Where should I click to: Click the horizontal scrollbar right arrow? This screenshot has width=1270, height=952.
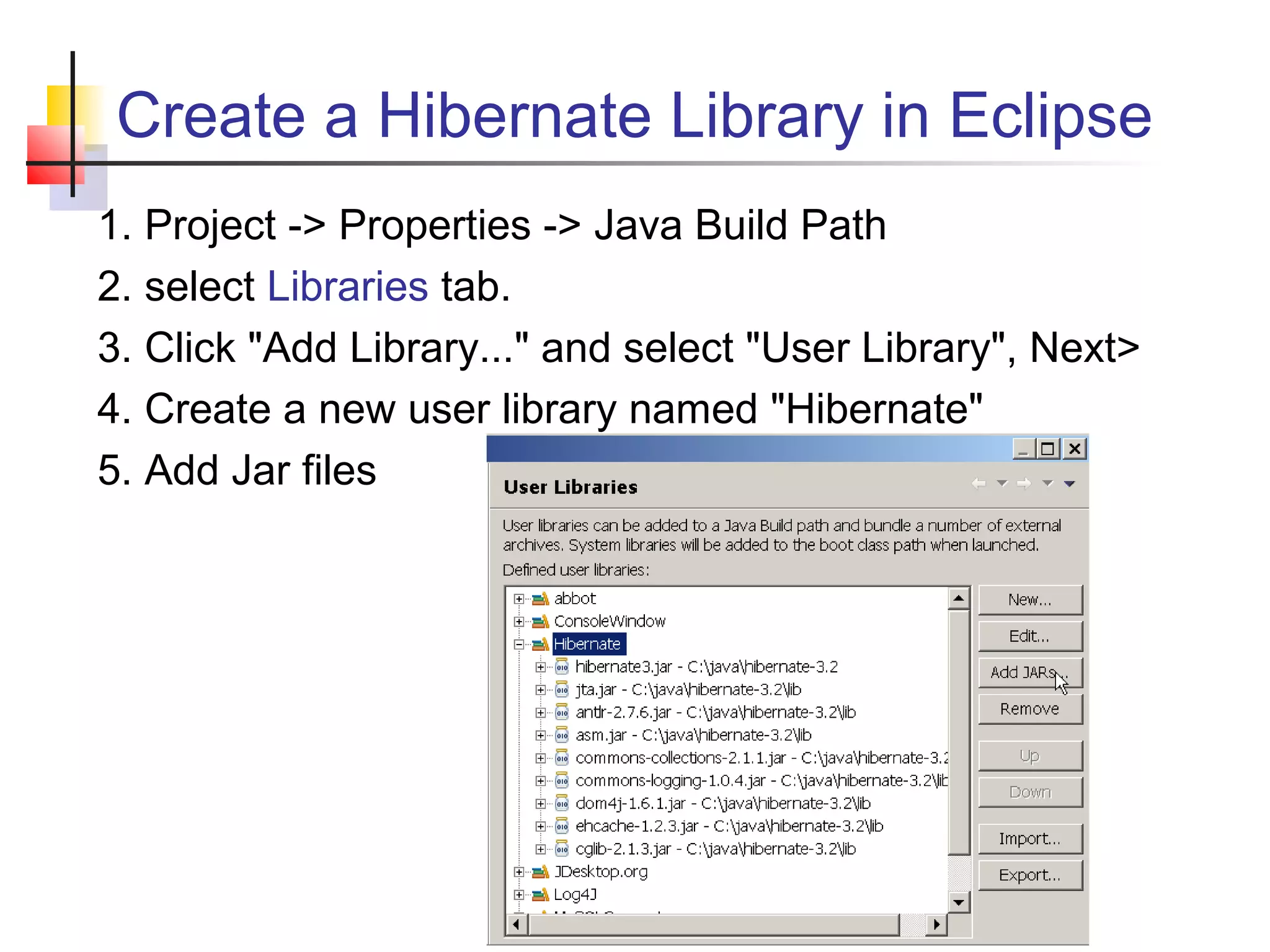(x=936, y=925)
